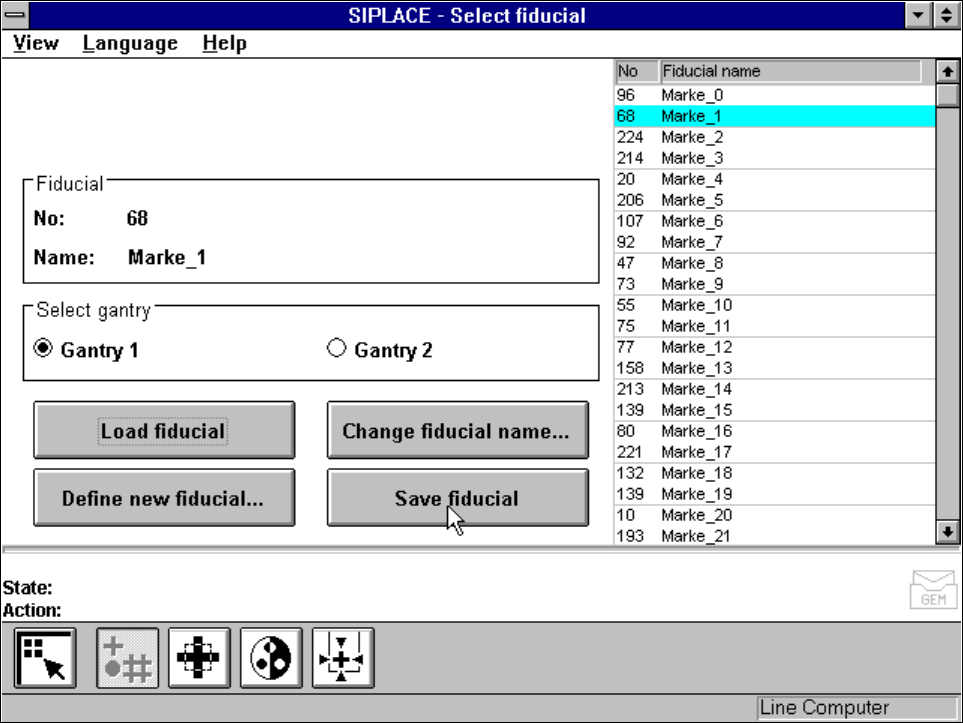This screenshot has width=963, height=723.
Task: Open the Language menu
Action: tap(130, 43)
